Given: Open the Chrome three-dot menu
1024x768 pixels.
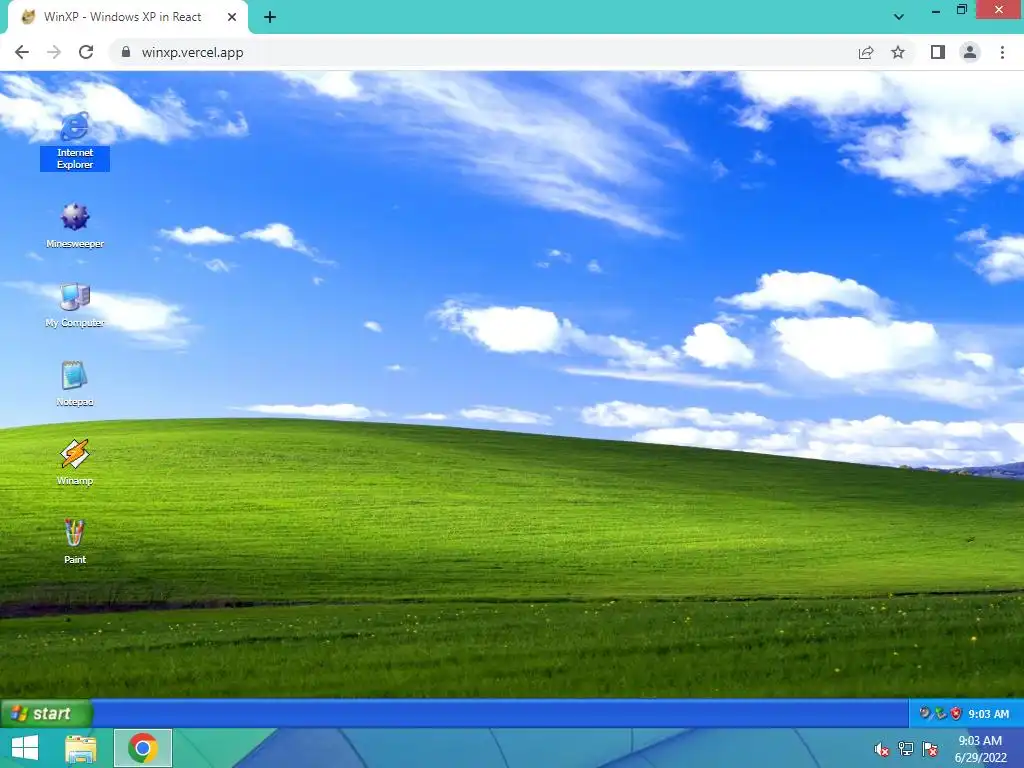Looking at the screenshot, I should [1002, 52].
